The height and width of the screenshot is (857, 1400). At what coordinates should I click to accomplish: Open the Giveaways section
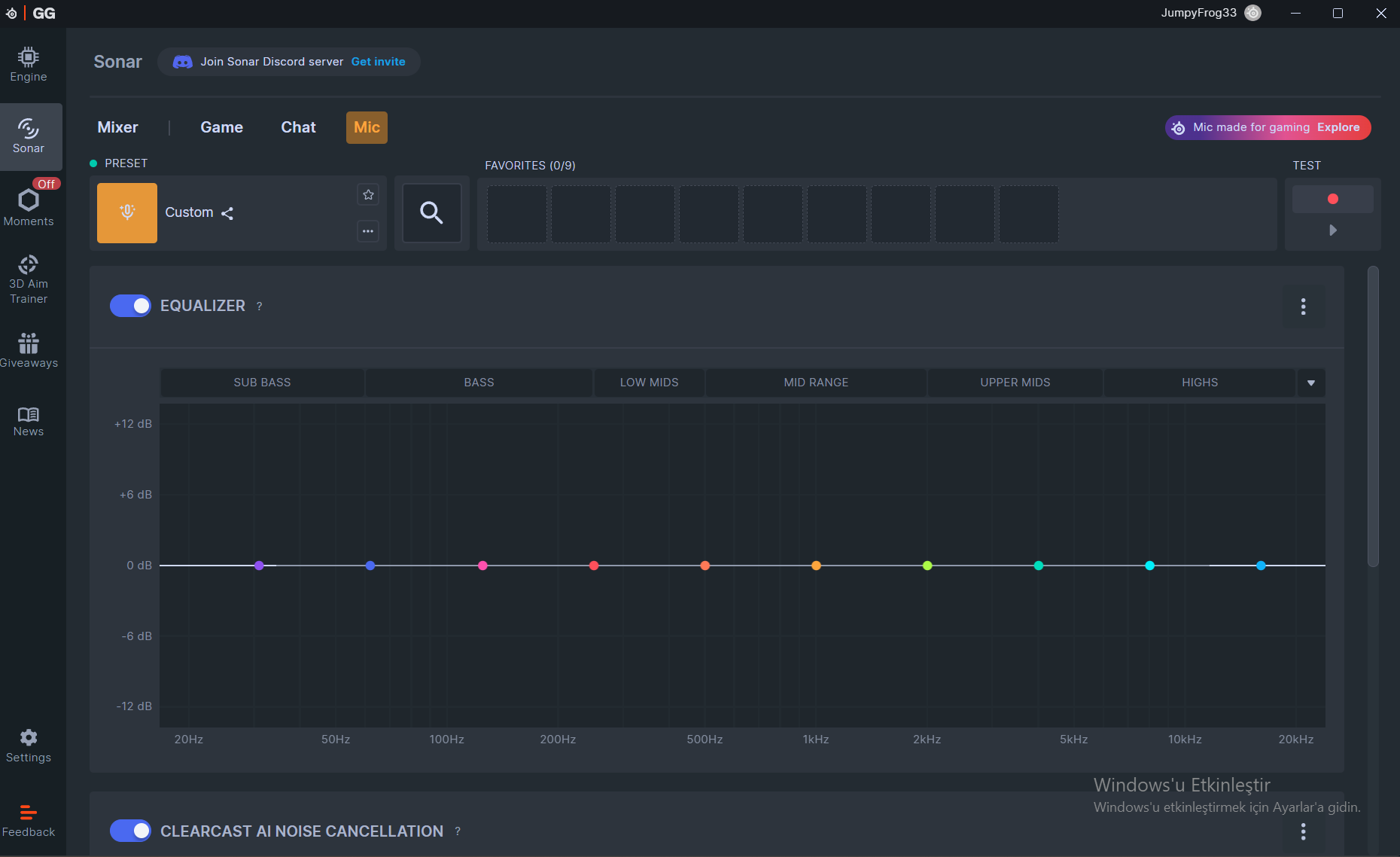[29, 351]
